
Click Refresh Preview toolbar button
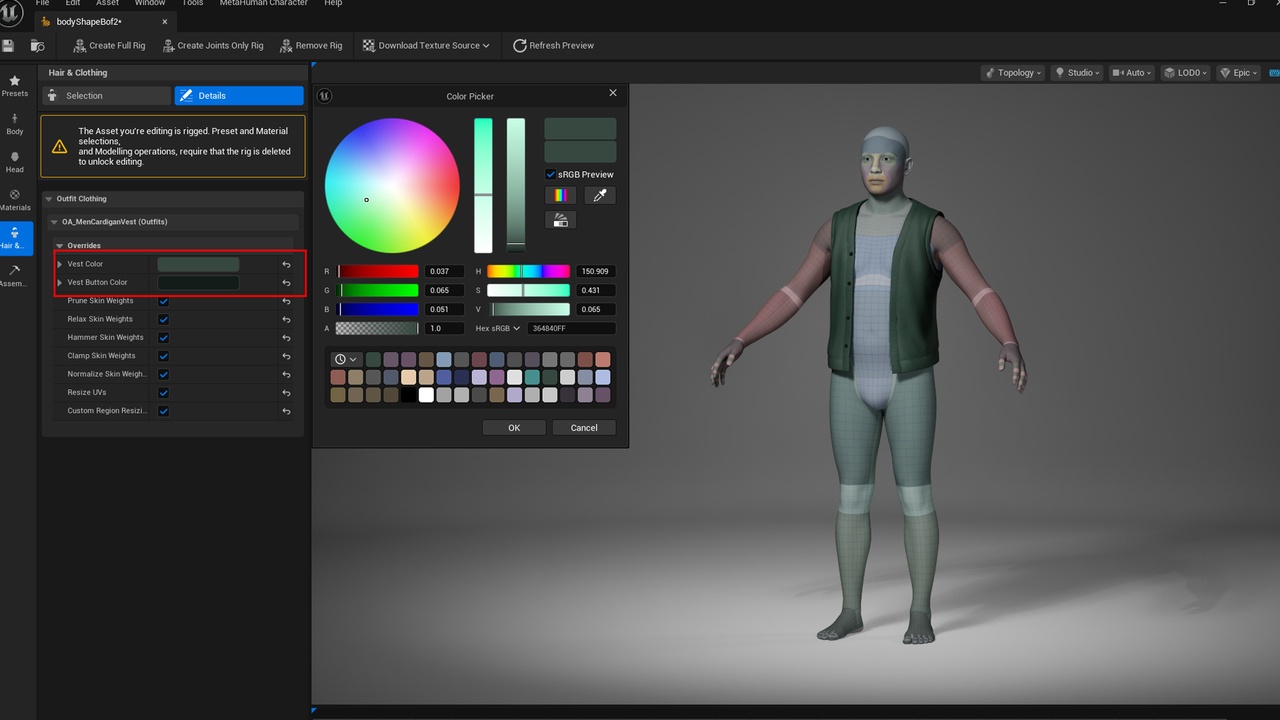[553, 45]
